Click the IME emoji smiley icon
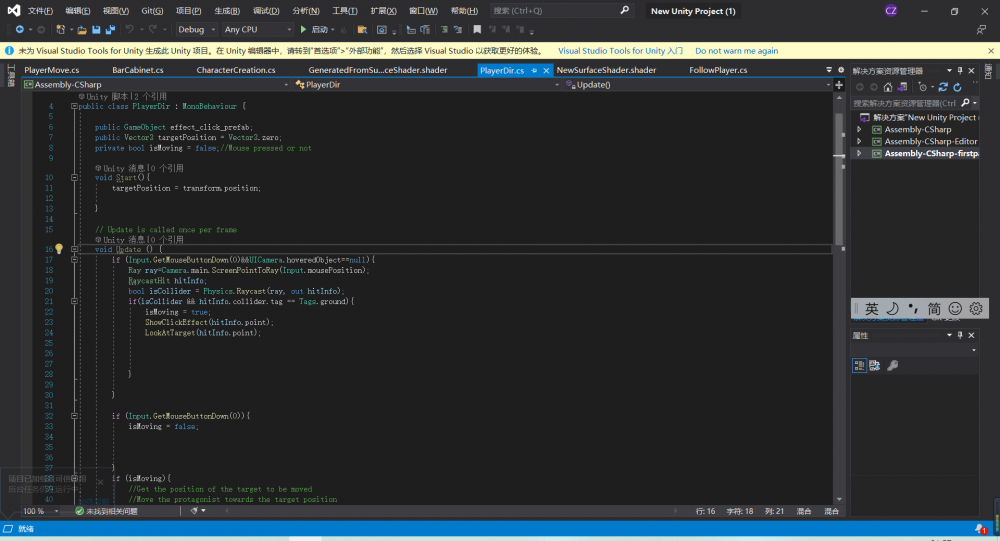Screen dimensions: 1000x541 955,309
